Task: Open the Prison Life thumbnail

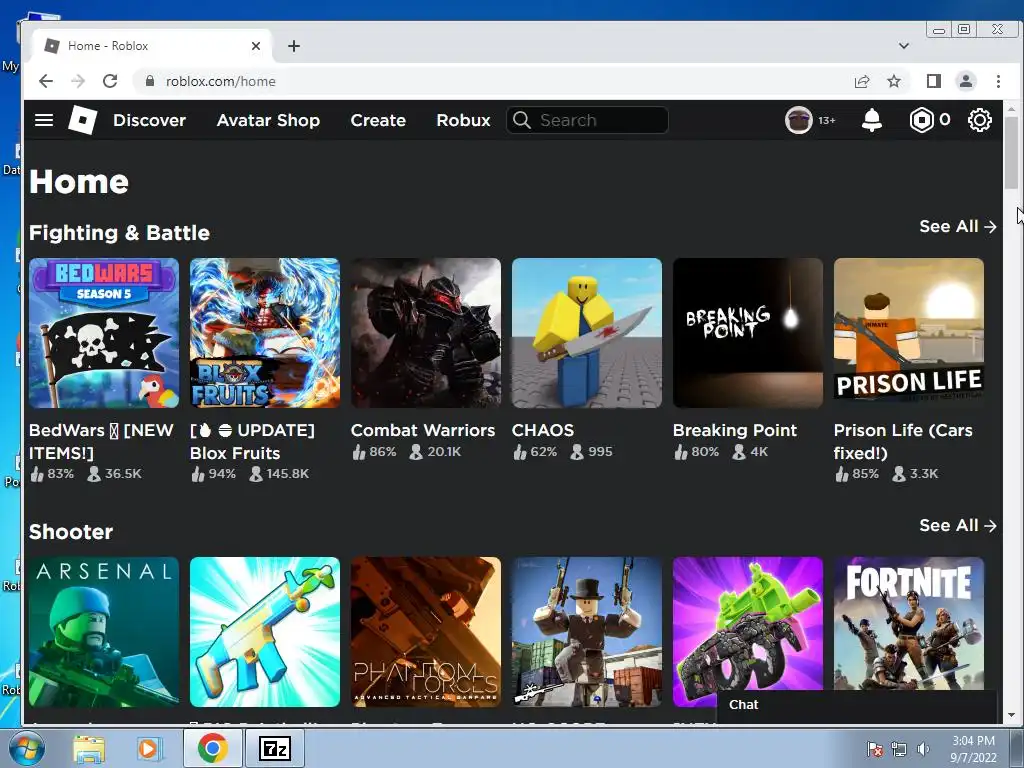Action: click(908, 333)
